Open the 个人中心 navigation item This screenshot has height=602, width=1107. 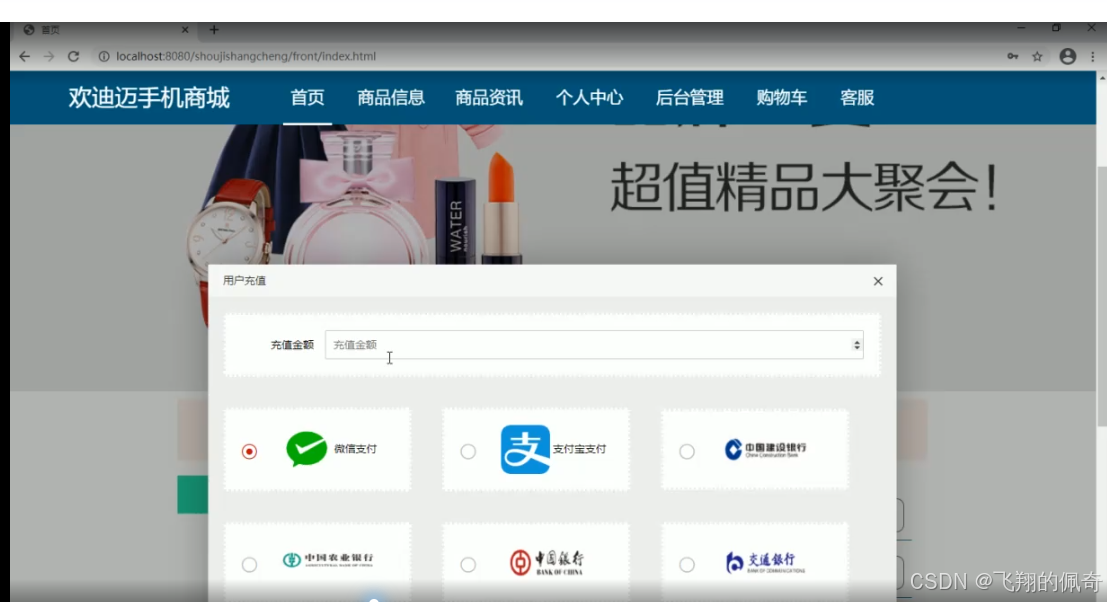click(589, 98)
